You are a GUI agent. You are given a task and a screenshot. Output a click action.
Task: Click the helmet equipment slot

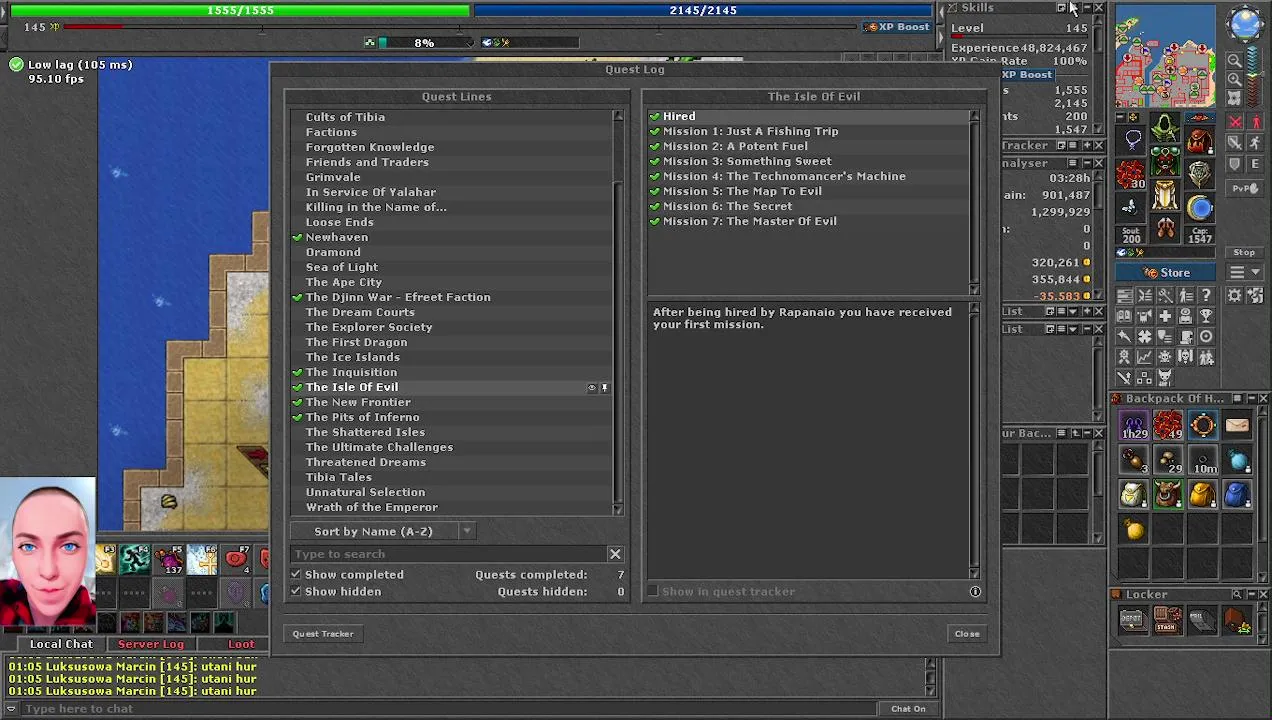click(1165, 127)
